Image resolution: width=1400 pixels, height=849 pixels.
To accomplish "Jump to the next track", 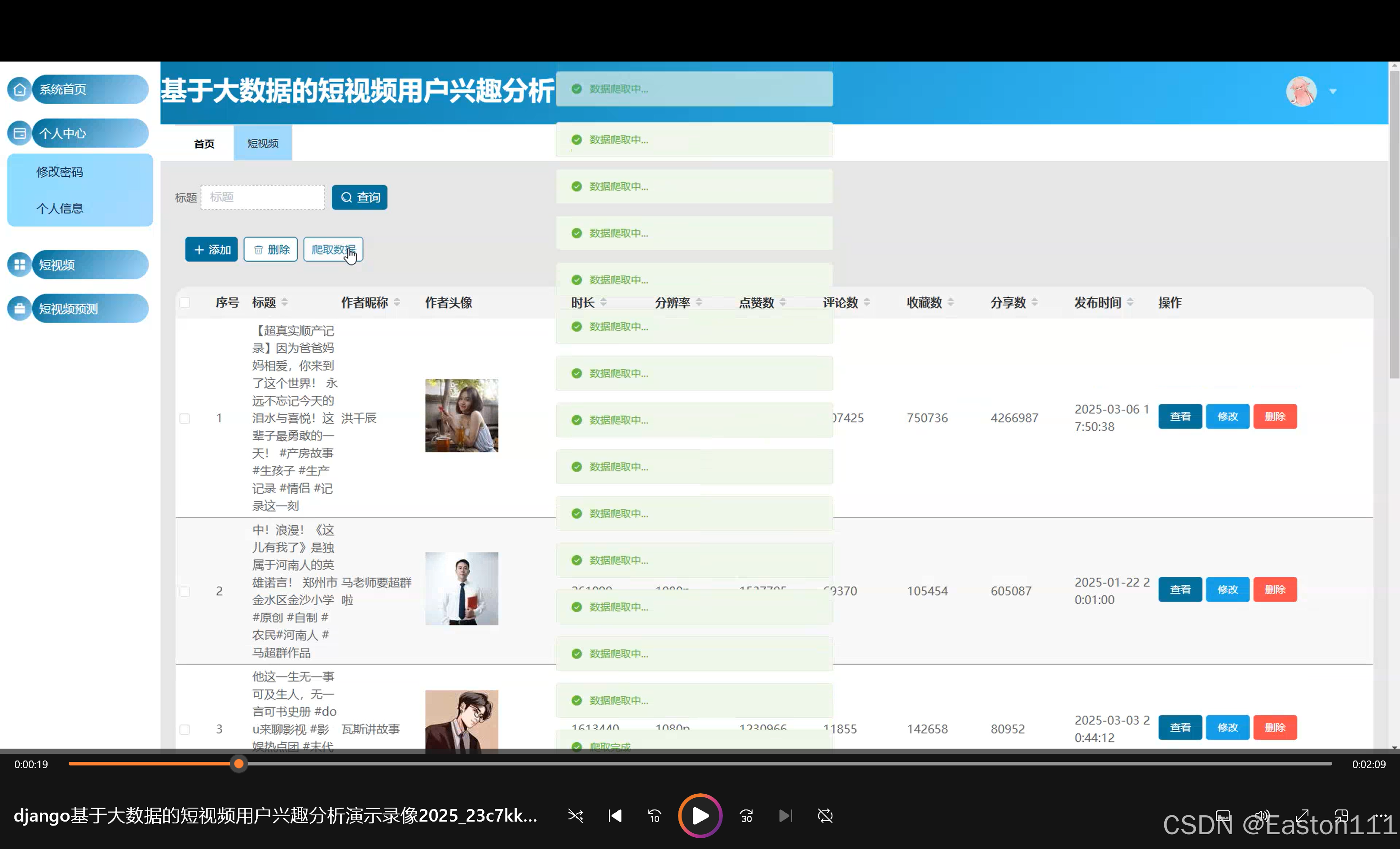I will (785, 816).
